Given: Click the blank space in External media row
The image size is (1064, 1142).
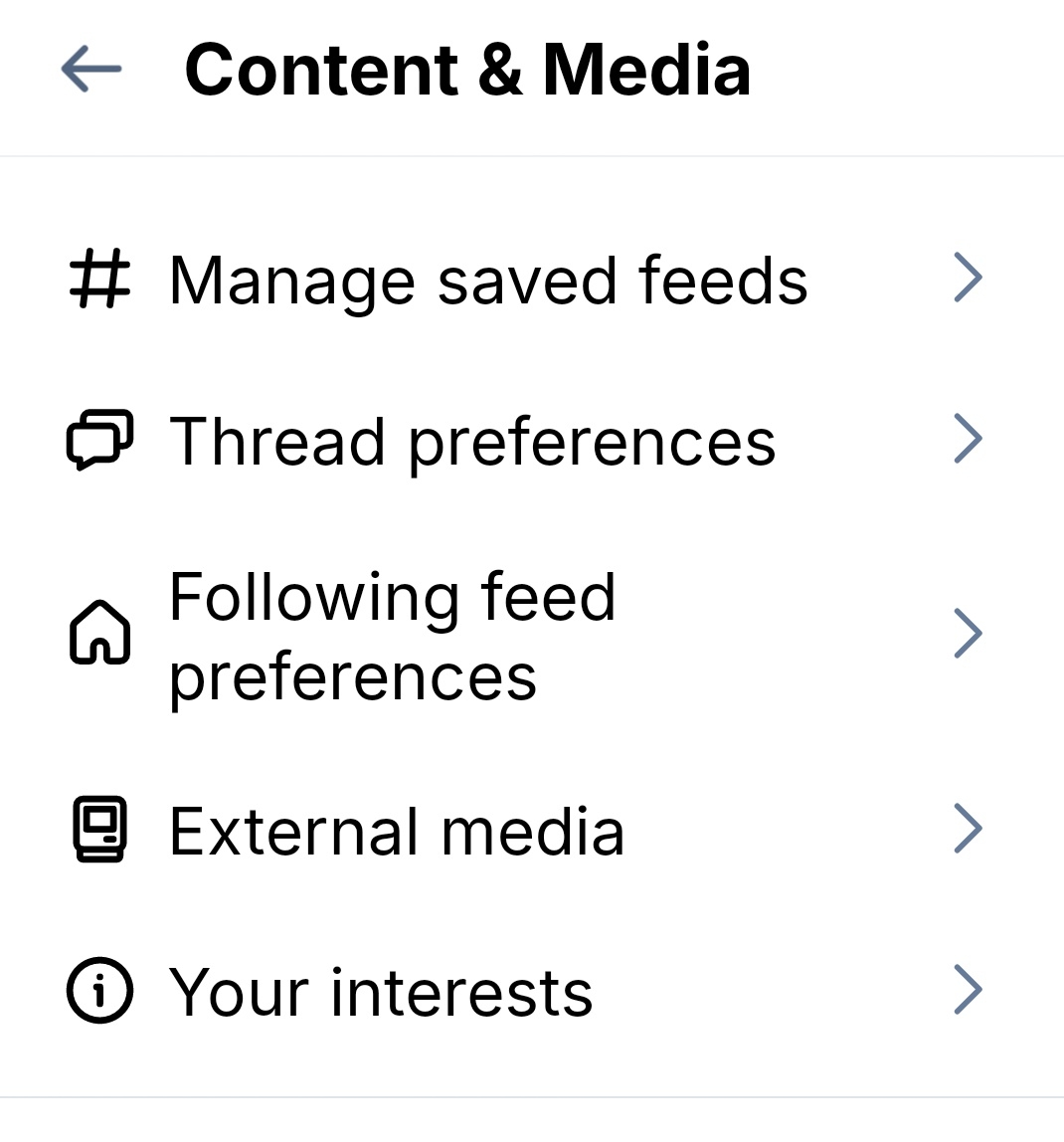Looking at the screenshot, I should click(786, 830).
